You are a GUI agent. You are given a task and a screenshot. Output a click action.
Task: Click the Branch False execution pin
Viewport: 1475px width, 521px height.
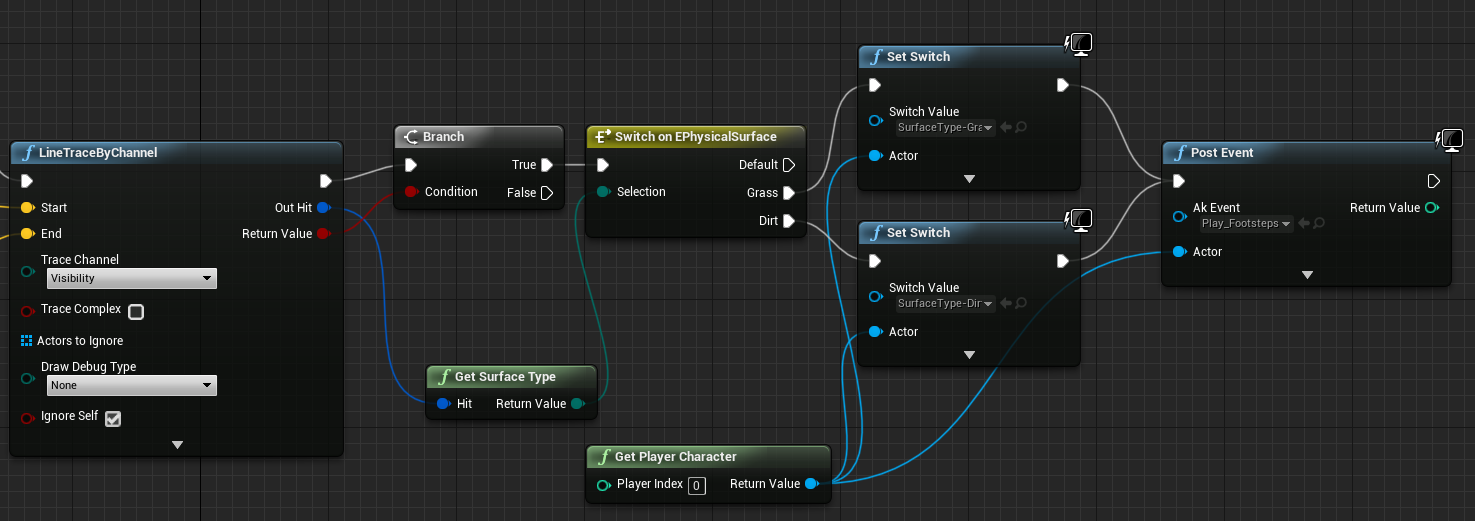[x=547, y=193]
